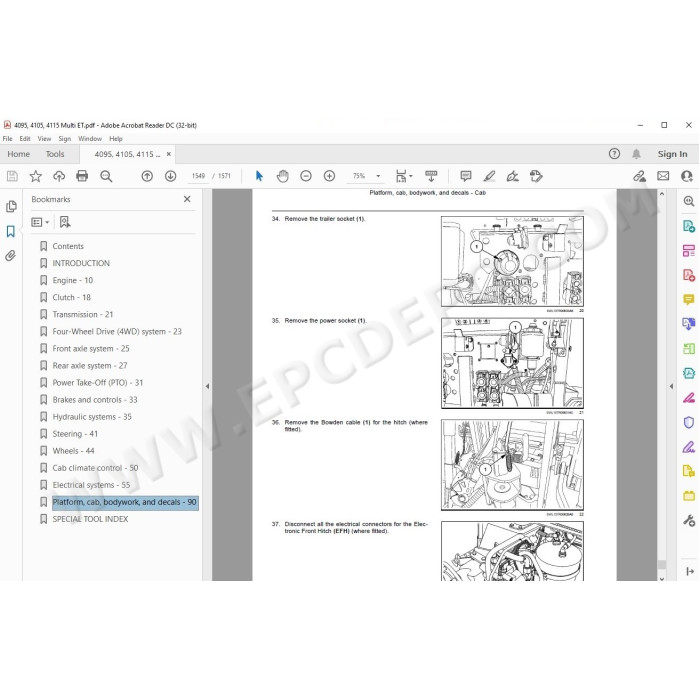Open Four-Wheel Drive (4WD) system bookmark
Screen dimensions: 700x700
[117, 331]
